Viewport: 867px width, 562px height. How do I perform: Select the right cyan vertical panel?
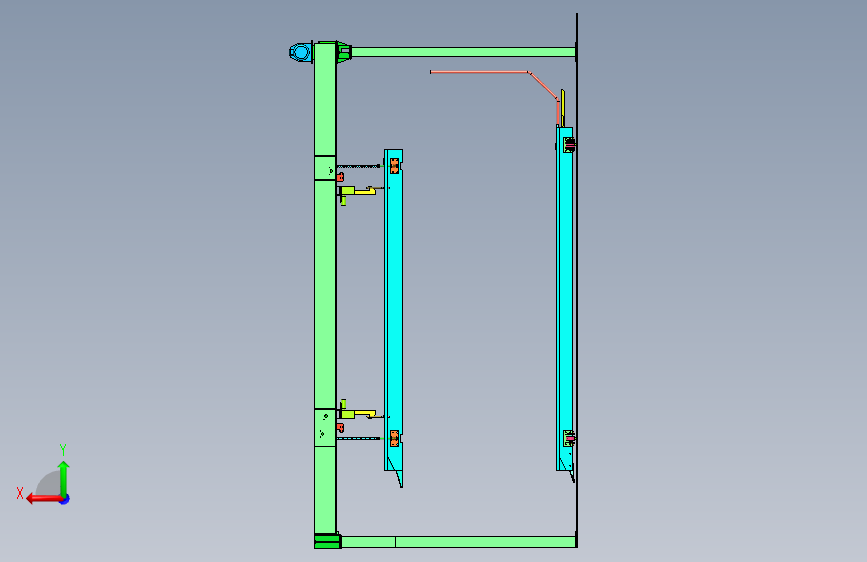tap(565, 299)
